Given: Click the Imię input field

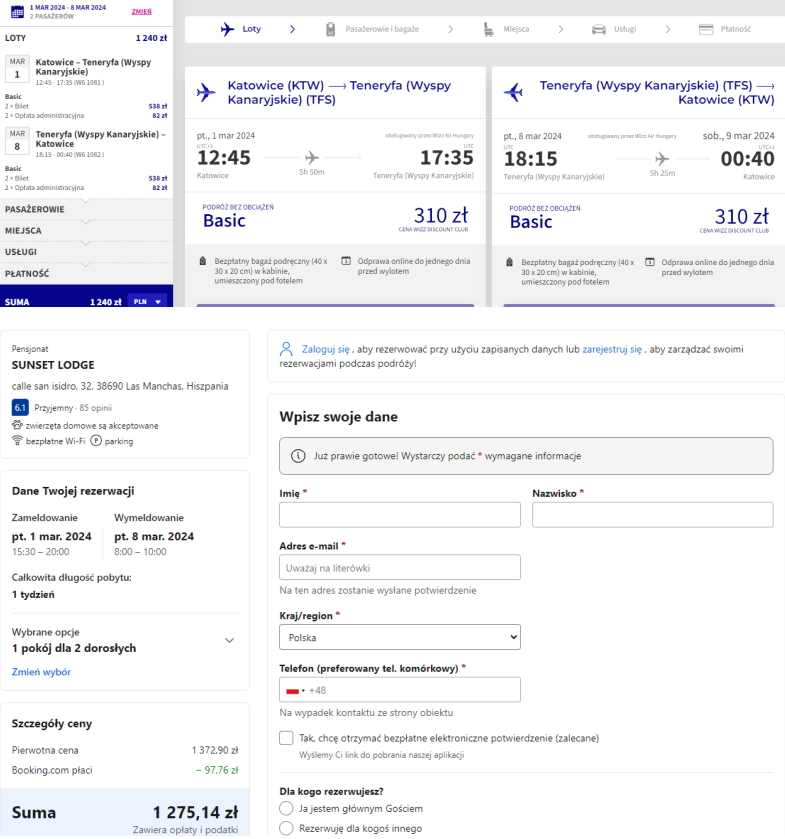Looking at the screenshot, I should tap(400, 515).
